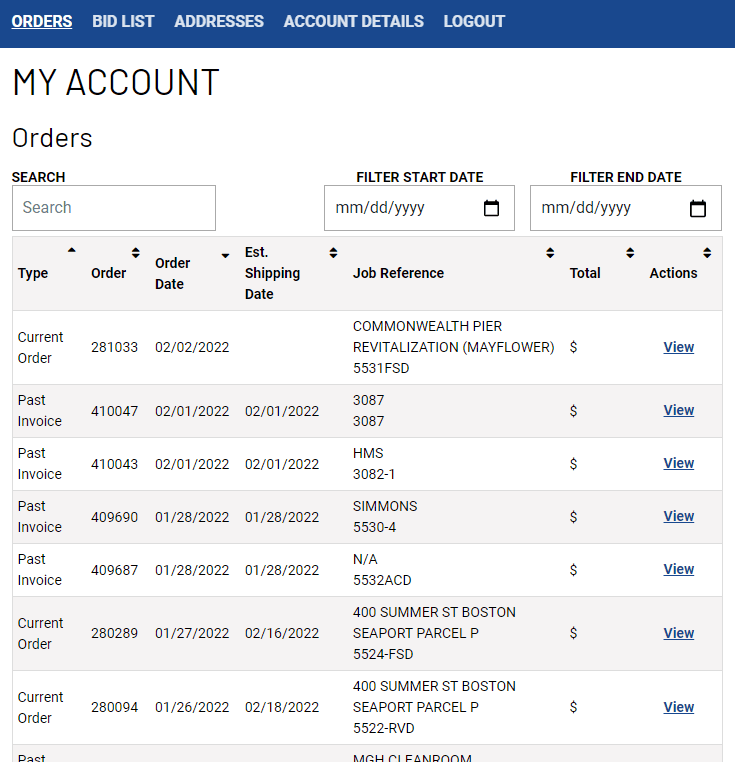Select order number 281033 cell

114,347
